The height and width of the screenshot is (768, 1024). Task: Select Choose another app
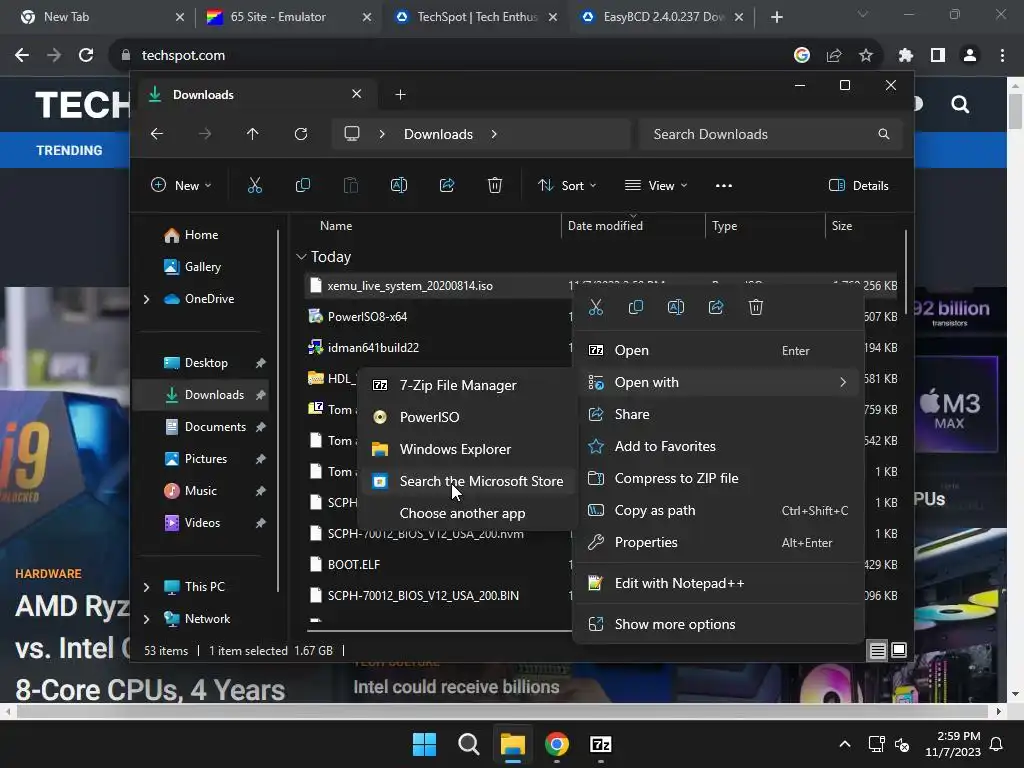click(x=466, y=513)
